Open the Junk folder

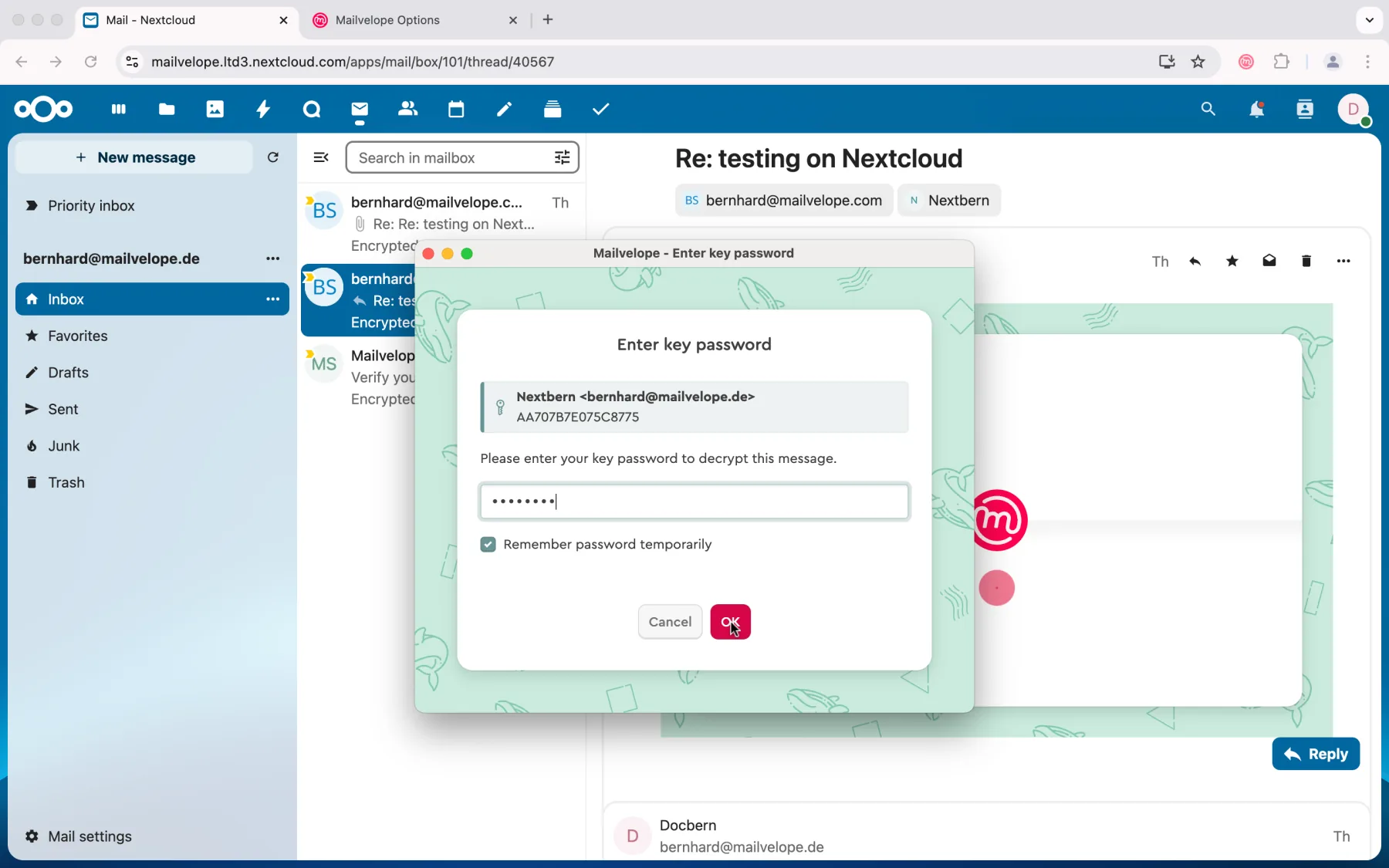pos(152,446)
